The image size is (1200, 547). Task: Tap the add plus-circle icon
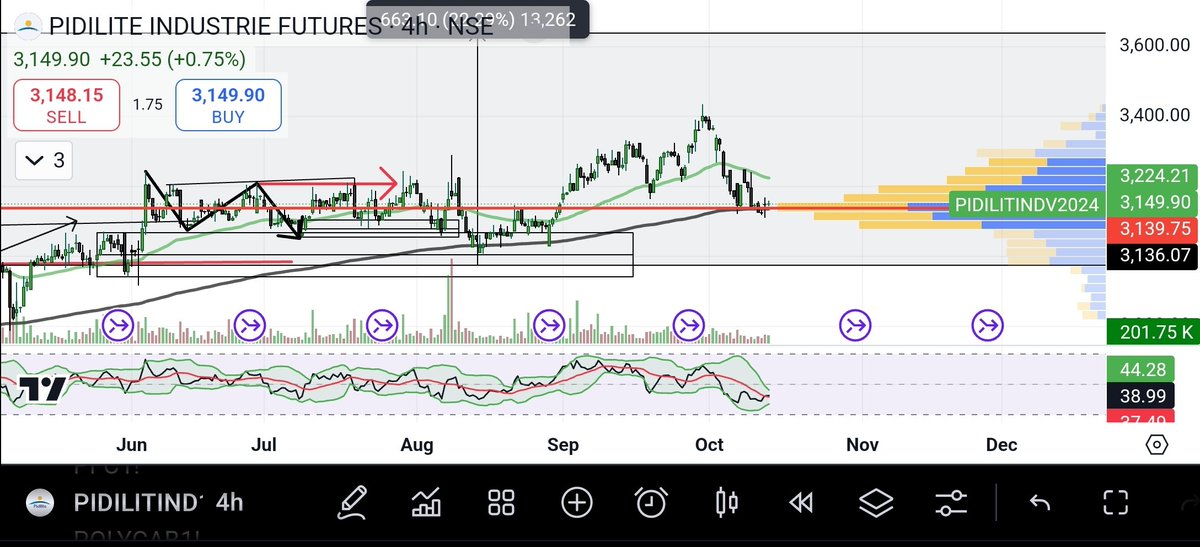577,503
